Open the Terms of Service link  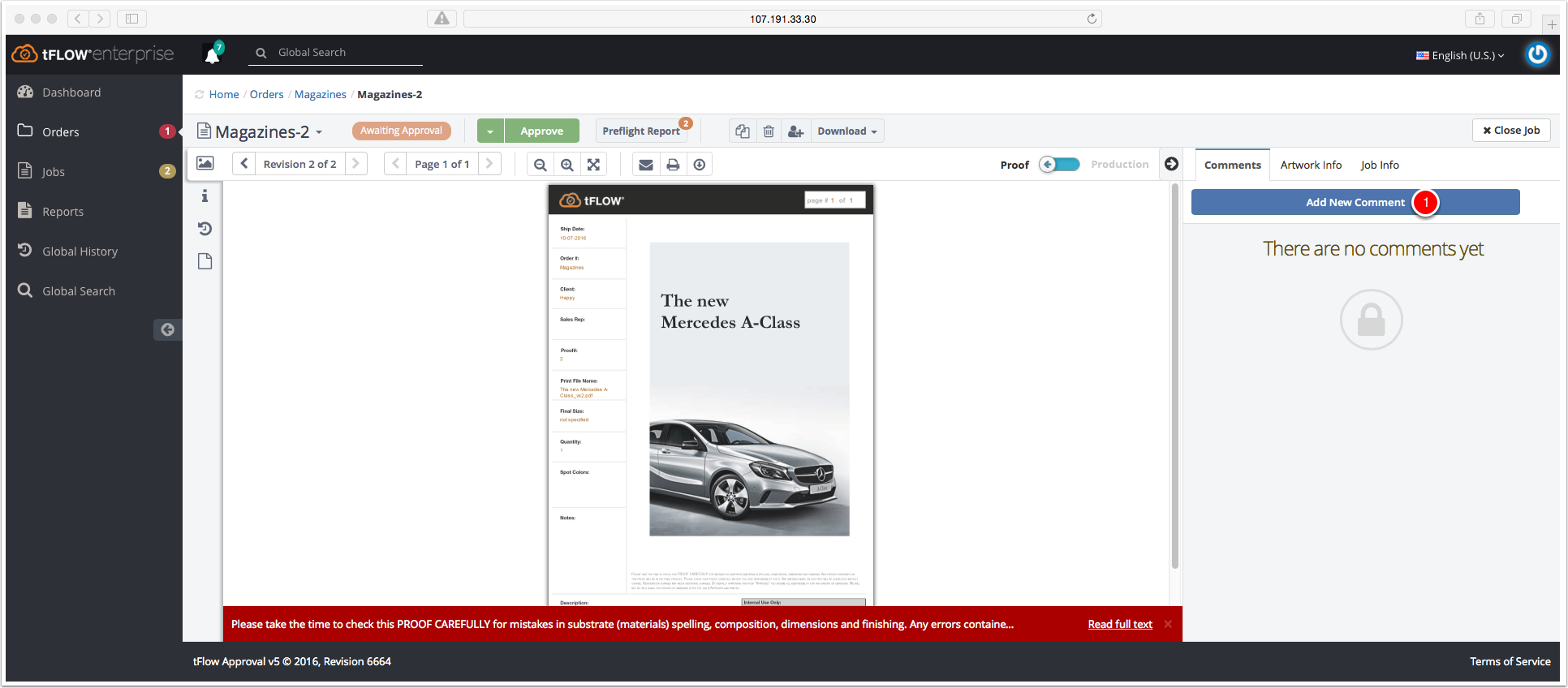pyautogui.click(x=1510, y=661)
